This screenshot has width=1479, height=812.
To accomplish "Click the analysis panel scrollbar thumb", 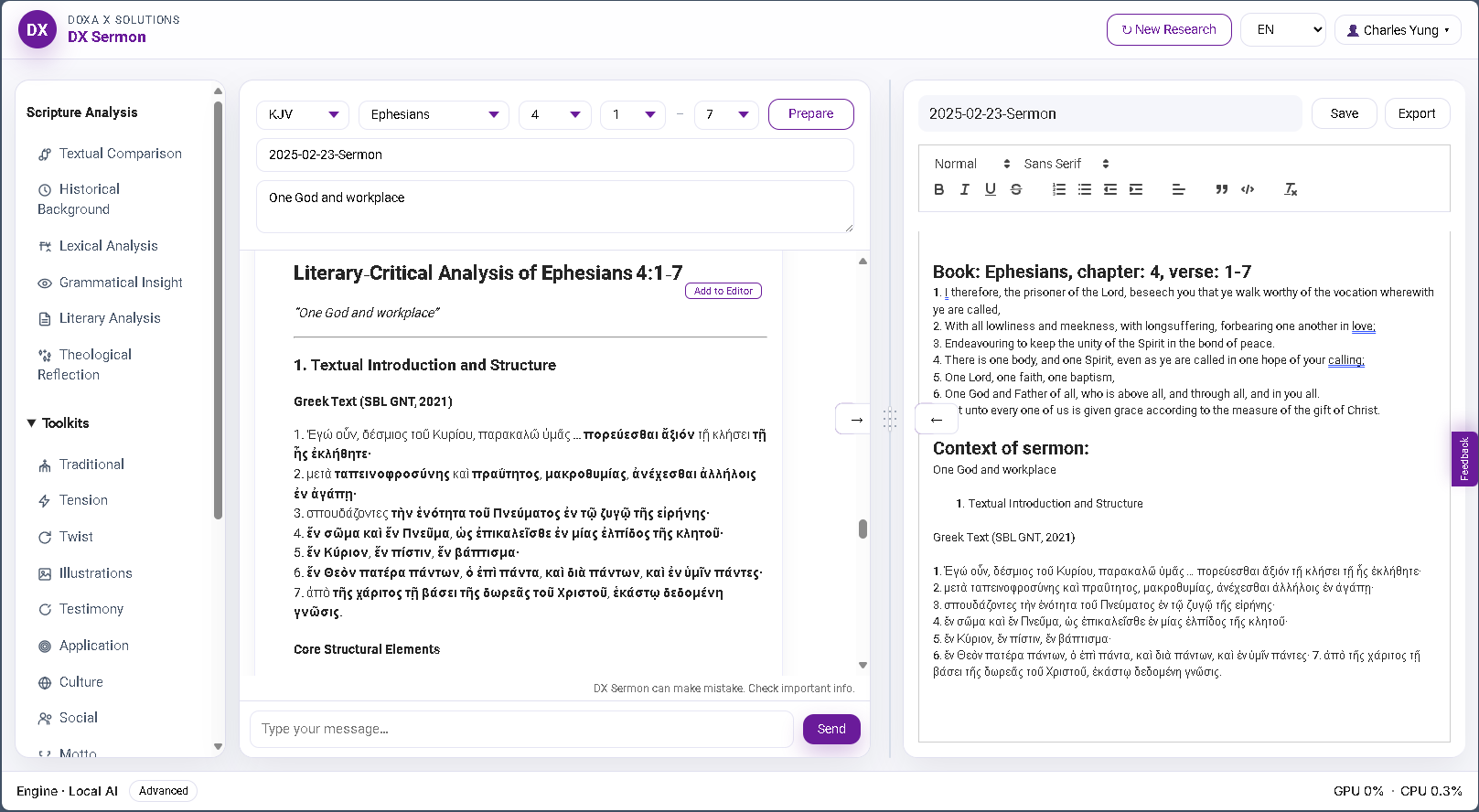I will click(863, 529).
